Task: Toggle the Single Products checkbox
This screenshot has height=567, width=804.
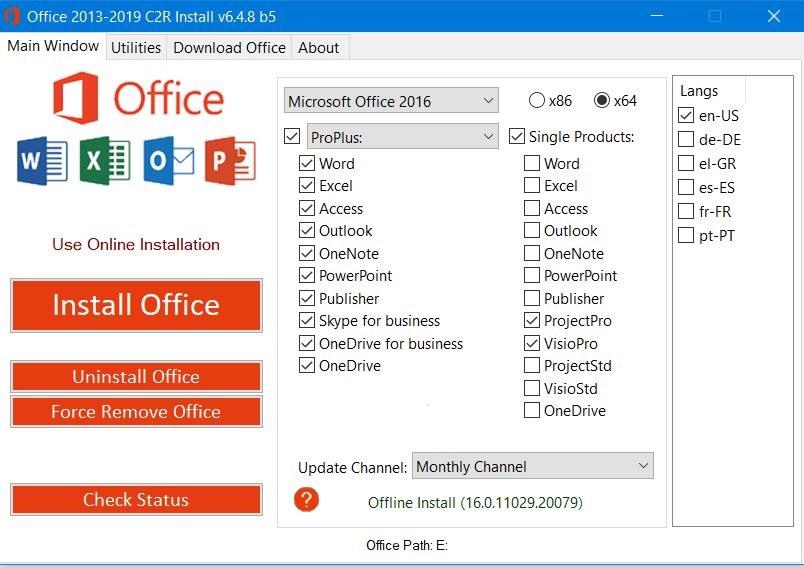Action: coord(517,136)
